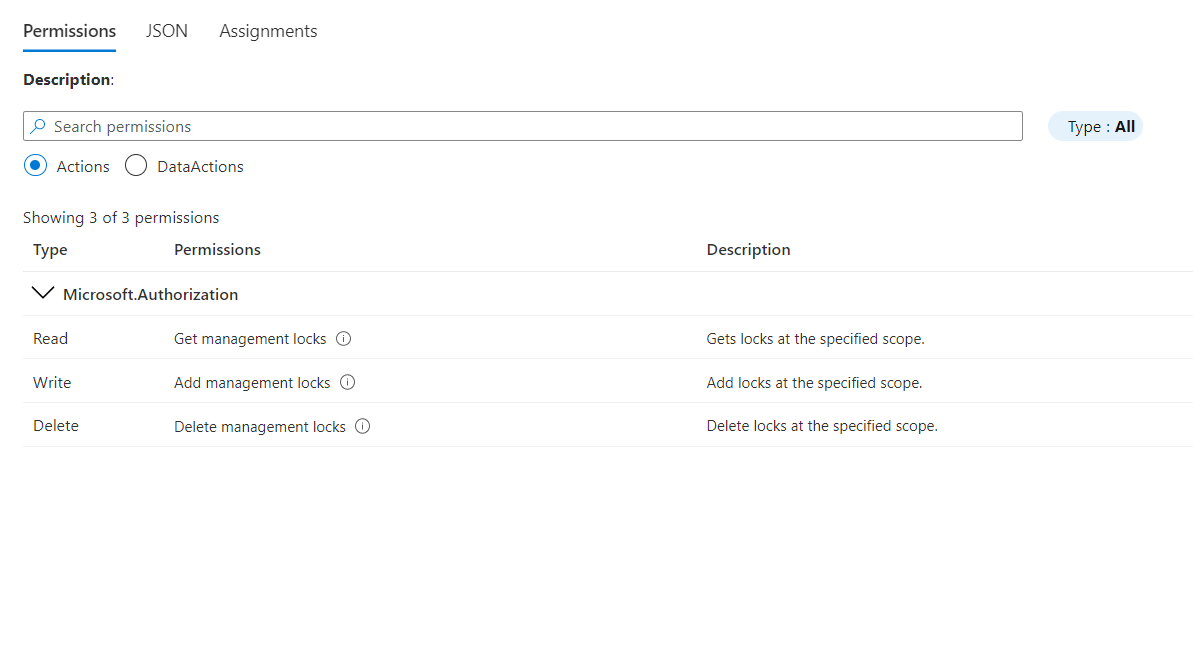Select the Delete management locks permission

coord(260,427)
